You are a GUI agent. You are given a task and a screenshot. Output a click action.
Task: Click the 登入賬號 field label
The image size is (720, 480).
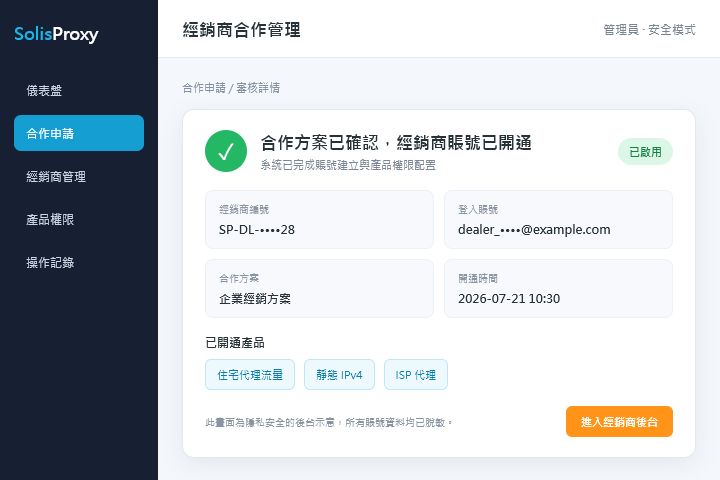coord(478,210)
